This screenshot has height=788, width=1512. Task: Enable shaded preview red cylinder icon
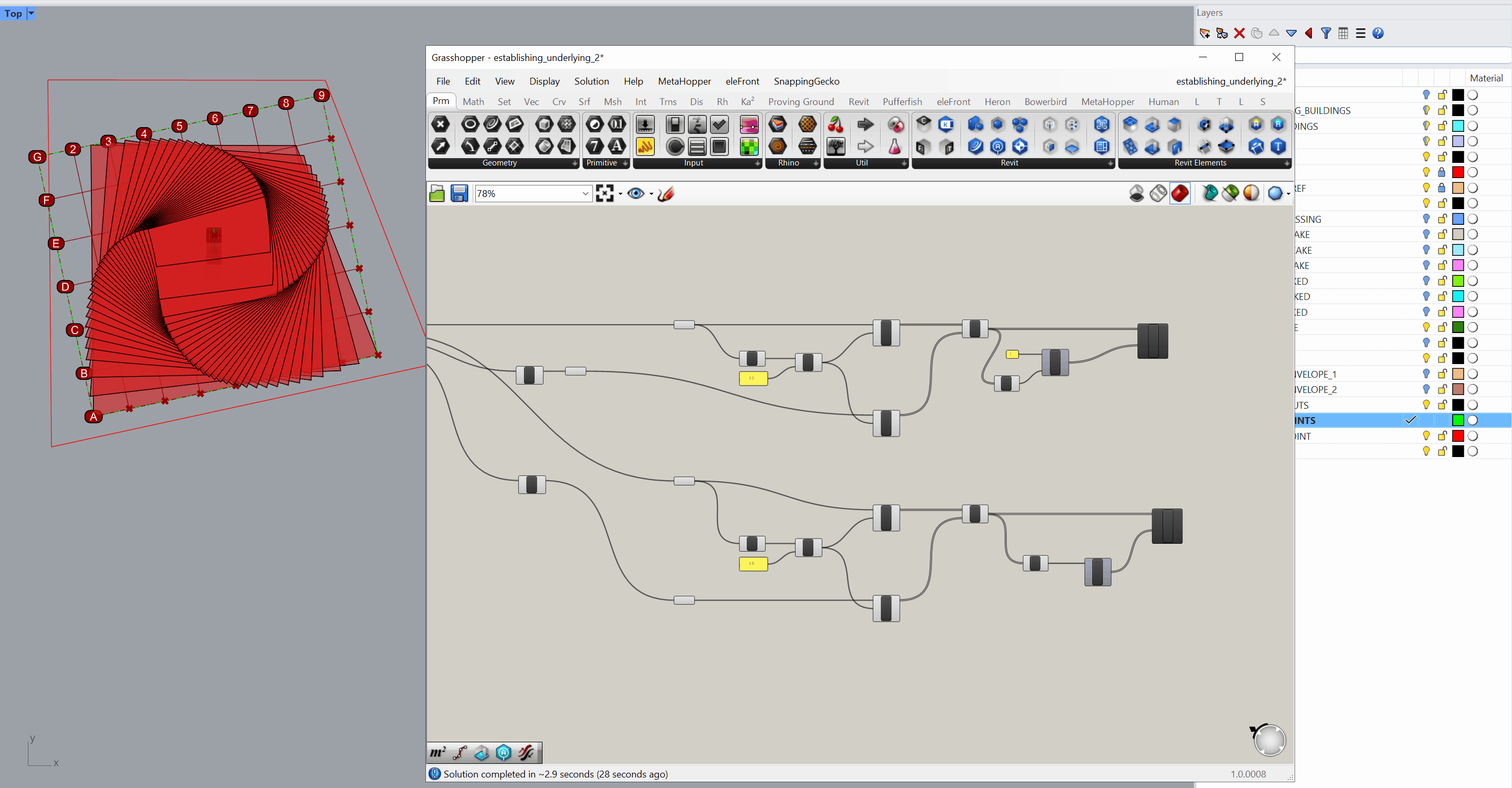[1180, 193]
